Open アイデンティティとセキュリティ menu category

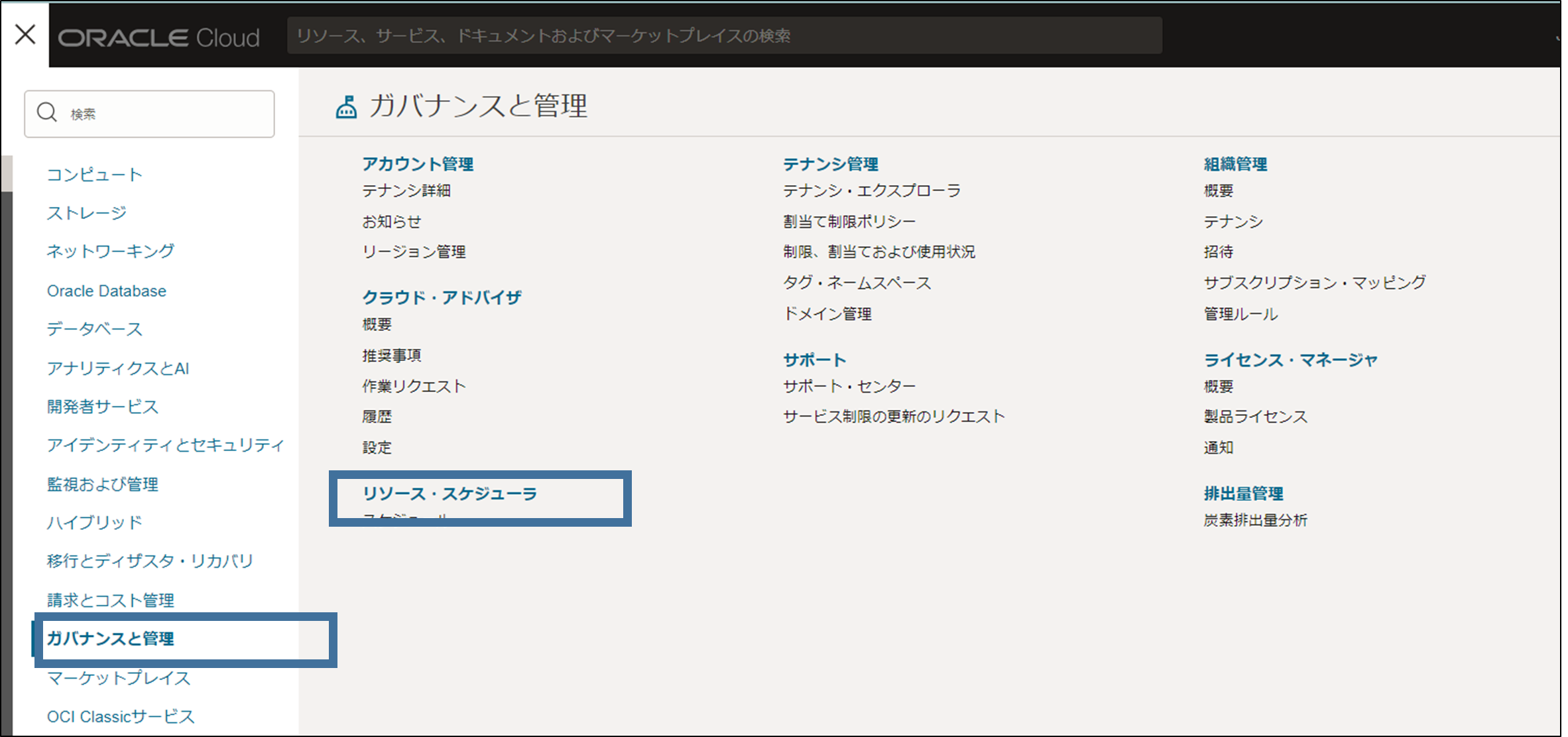click(x=165, y=444)
